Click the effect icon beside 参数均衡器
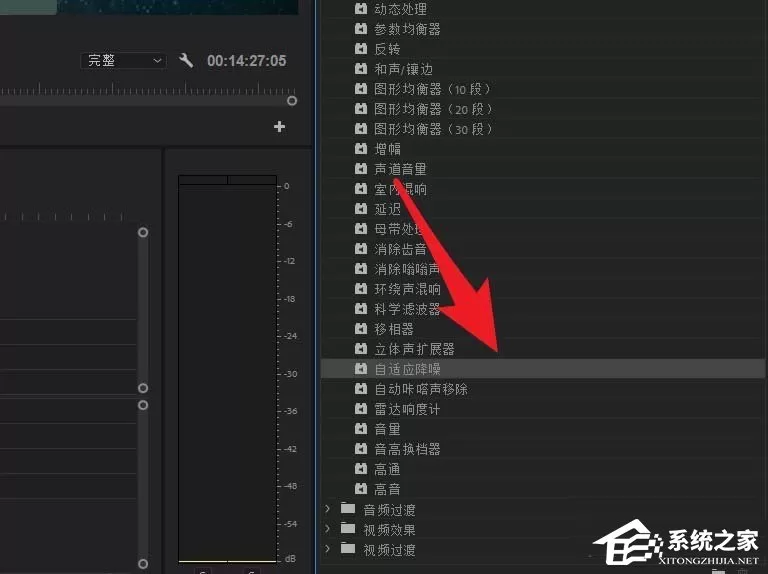Image resolution: width=768 pixels, height=574 pixels. click(x=361, y=29)
